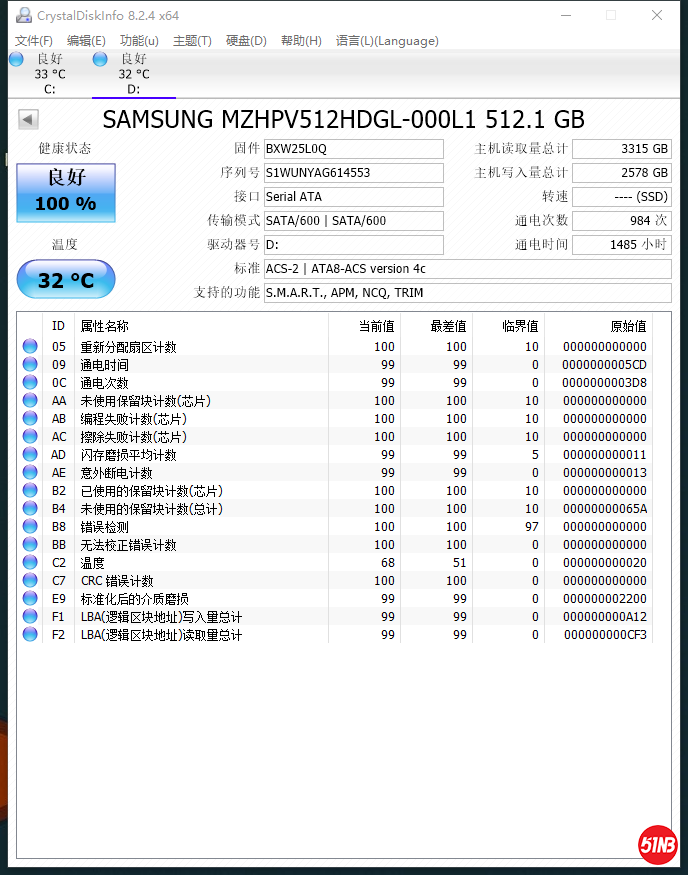Open the 功能(u) menu

pos(139,41)
